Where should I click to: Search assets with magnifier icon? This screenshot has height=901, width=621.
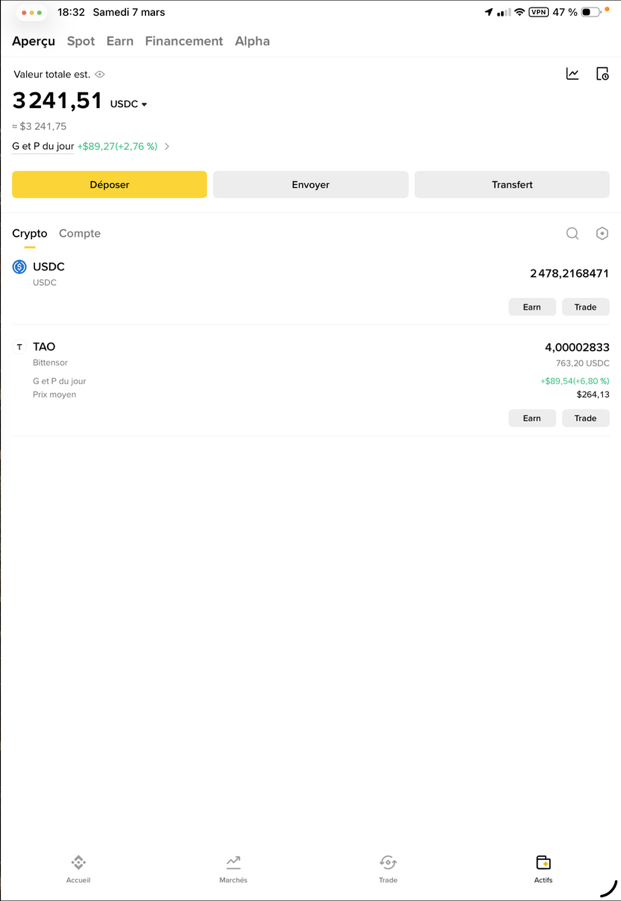(x=572, y=233)
